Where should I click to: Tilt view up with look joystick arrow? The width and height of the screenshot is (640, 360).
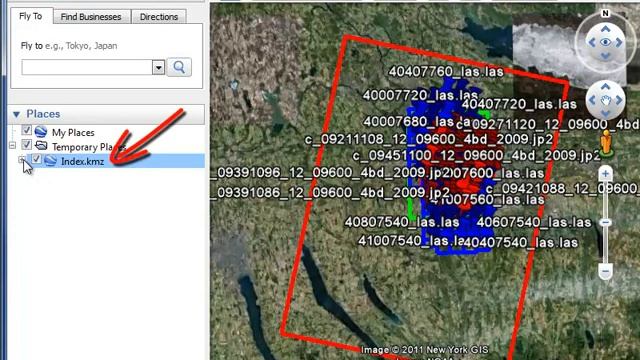[x=605, y=29]
